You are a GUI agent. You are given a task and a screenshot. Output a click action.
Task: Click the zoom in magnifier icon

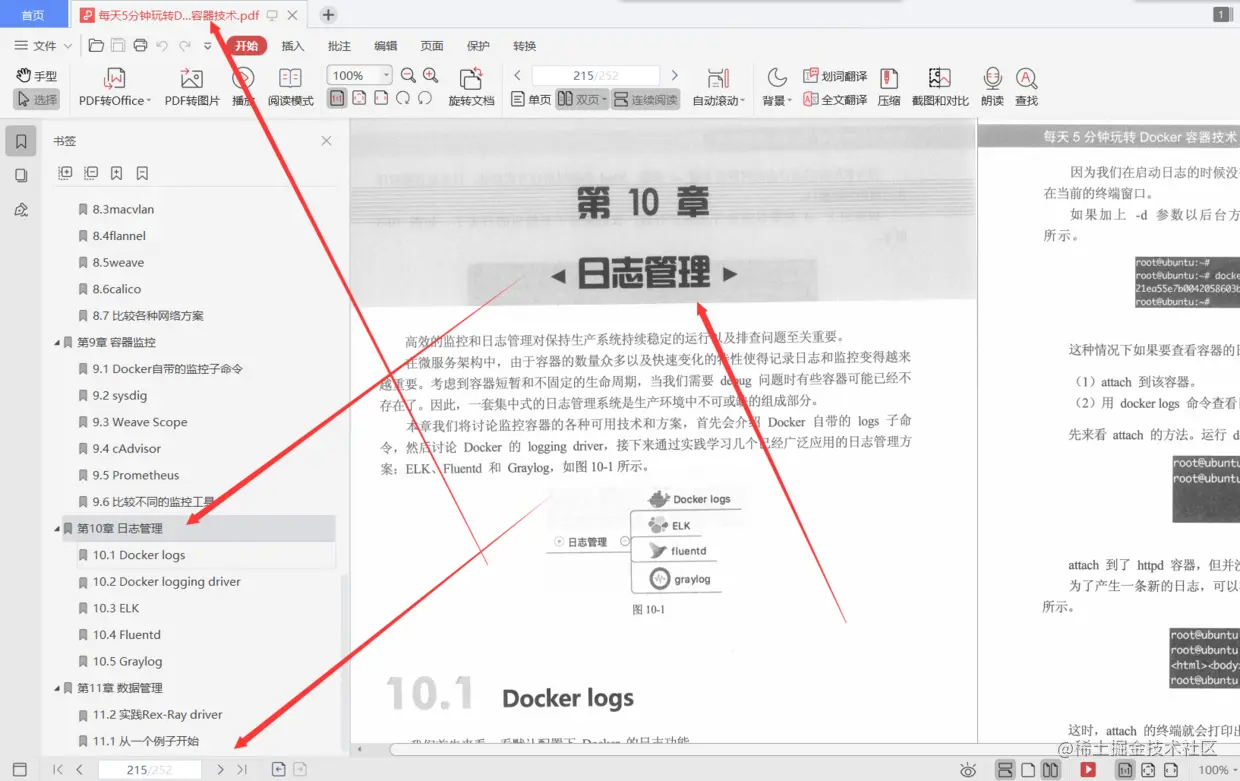[430, 75]
